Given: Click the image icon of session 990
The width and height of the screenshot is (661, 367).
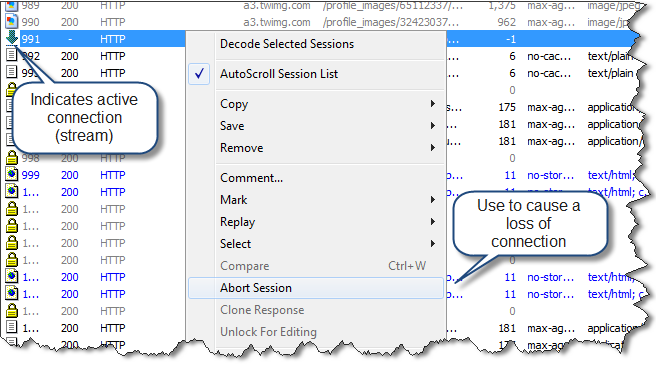Looking at the screenshot, I should point(12,21).
